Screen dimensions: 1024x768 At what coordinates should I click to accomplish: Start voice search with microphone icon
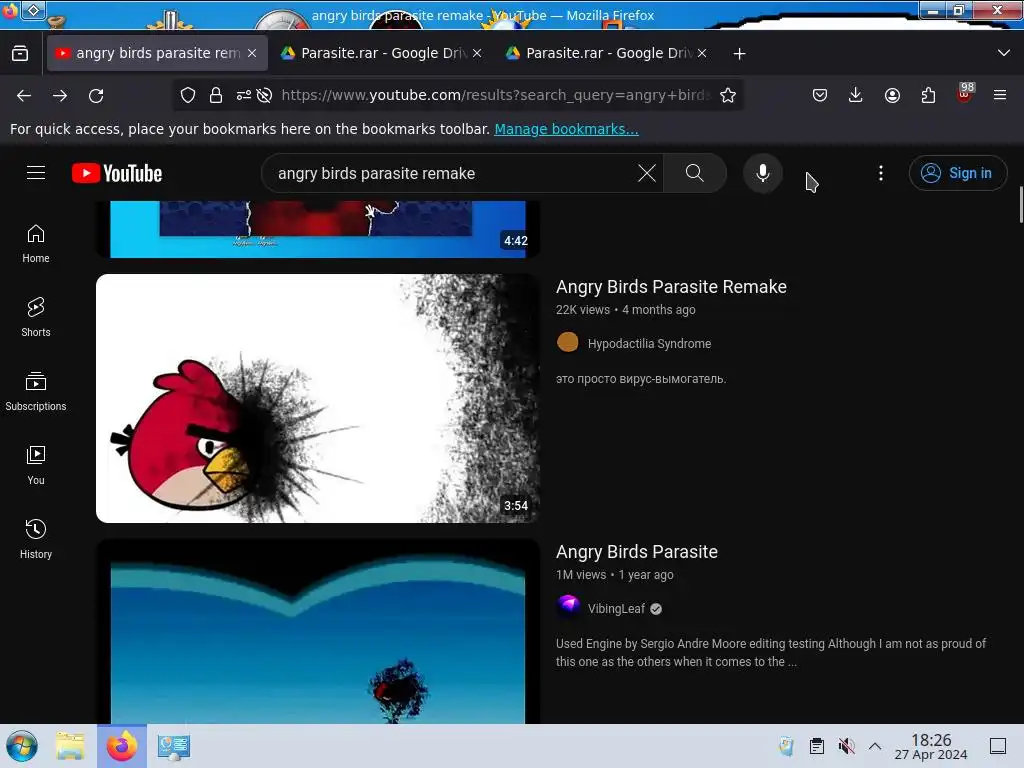[762, 173]
